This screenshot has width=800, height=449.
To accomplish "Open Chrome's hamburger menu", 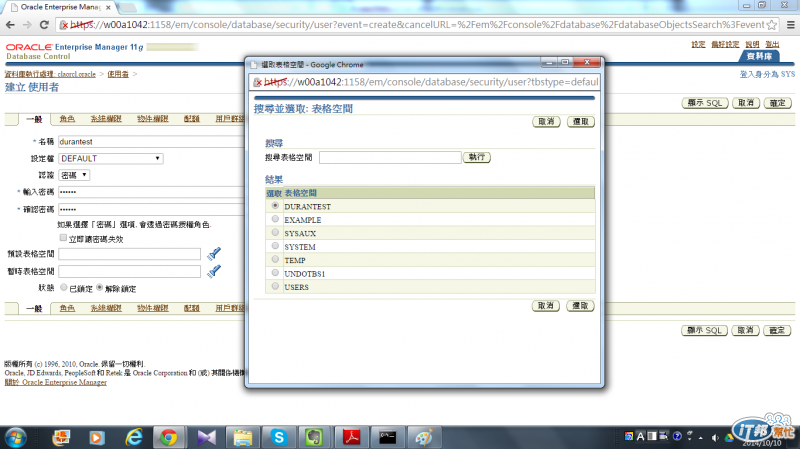I will pos(790,24).
